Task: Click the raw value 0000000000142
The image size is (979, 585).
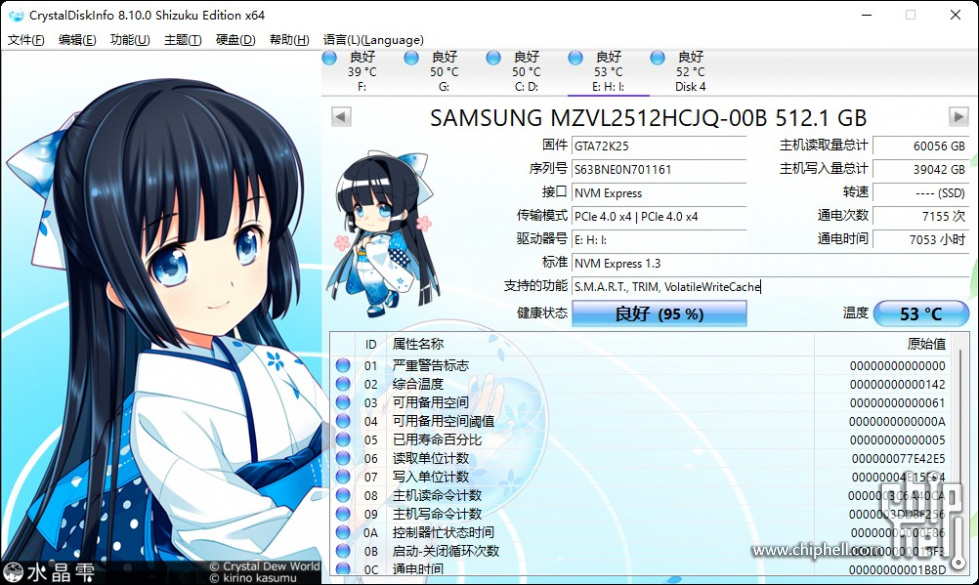Action: (898, 385)
